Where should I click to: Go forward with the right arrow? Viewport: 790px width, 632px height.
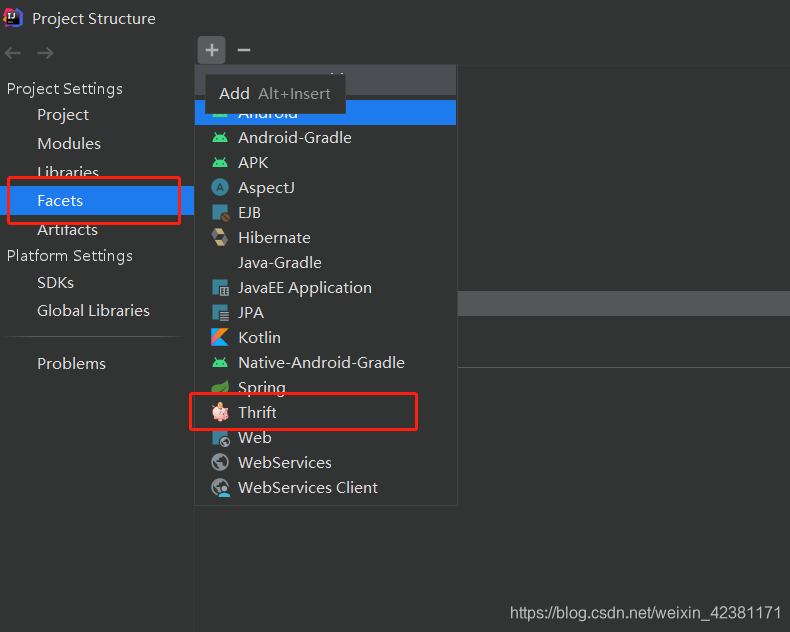click(45, 52)
